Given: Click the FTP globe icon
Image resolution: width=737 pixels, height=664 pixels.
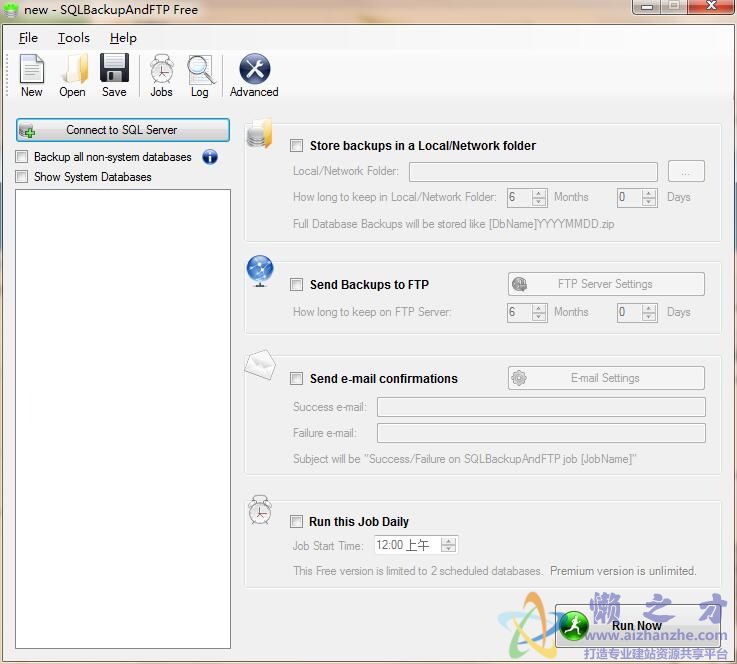Looking at the screenshot, I should (260, 270).
